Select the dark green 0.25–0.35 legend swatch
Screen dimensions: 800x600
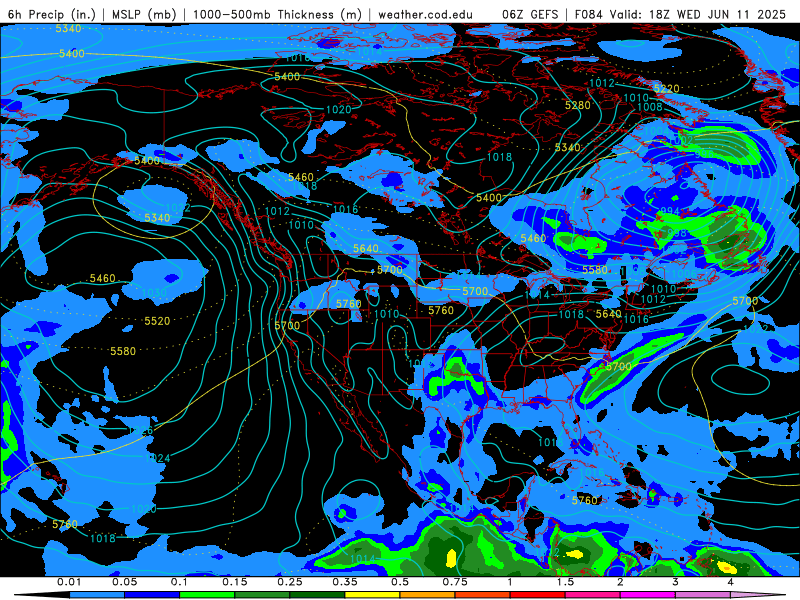(x=317, y=595)
